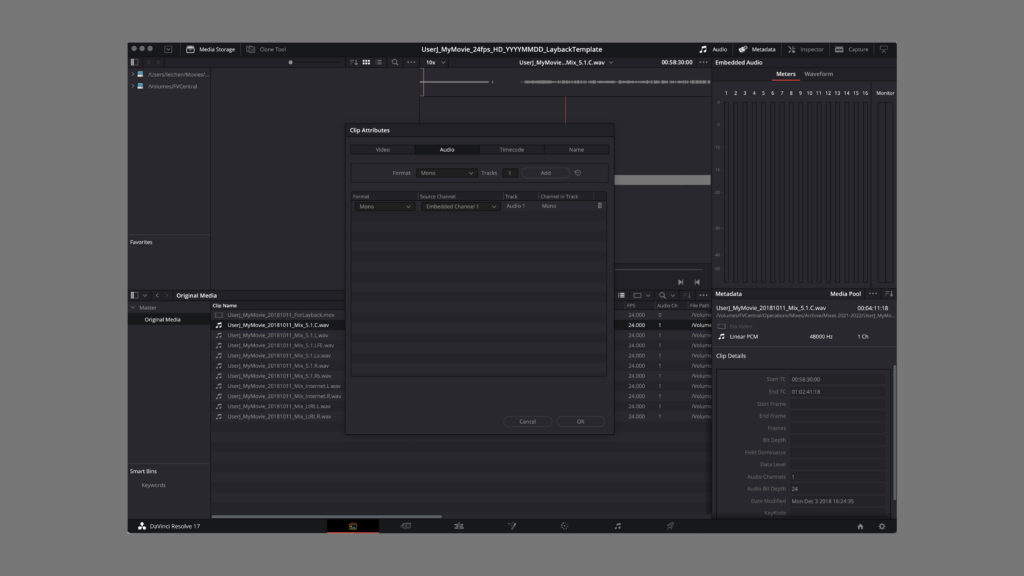Open Project Settings gear icon

click(882, 526)
